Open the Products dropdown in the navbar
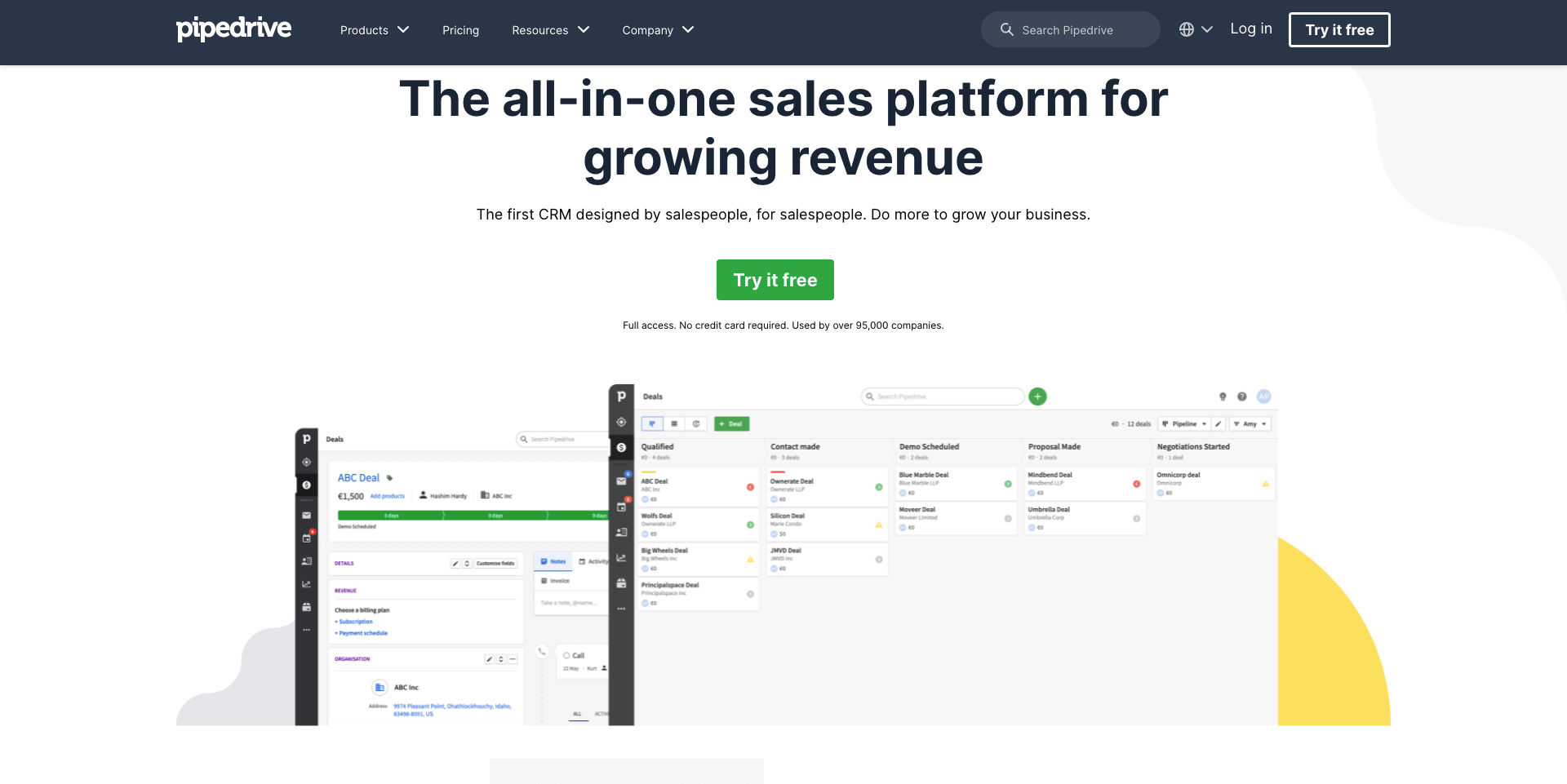The image size is (1567, 784). (x=373, y=30)
